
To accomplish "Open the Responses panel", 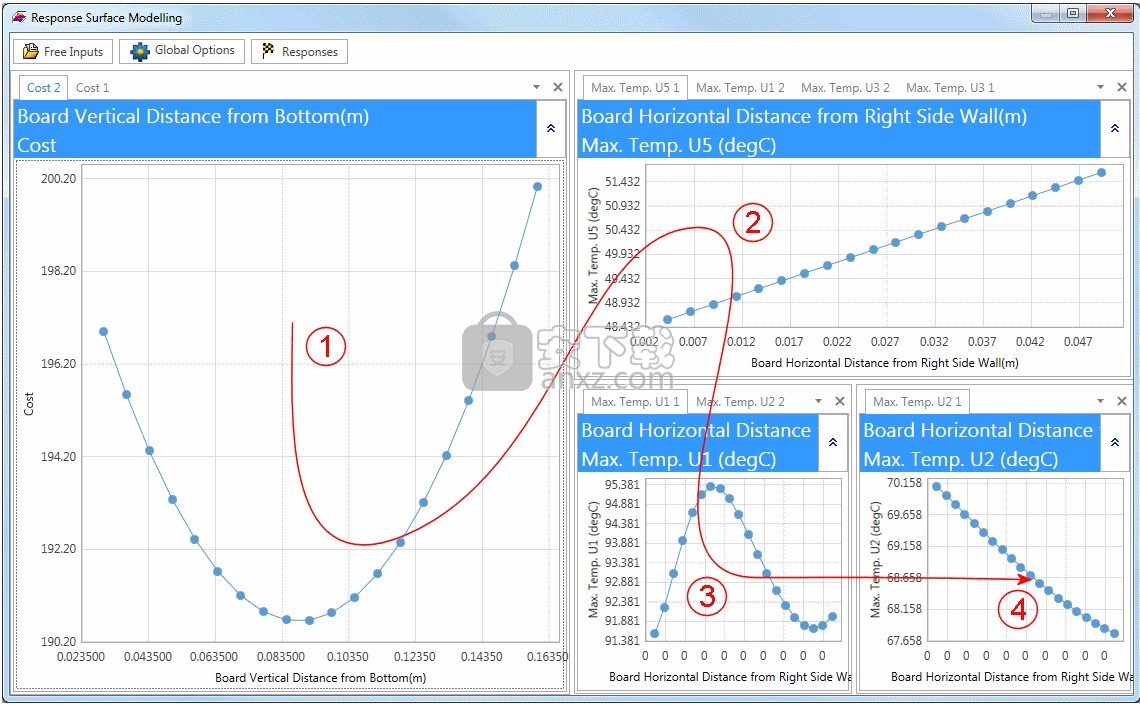I will point(300,52).
